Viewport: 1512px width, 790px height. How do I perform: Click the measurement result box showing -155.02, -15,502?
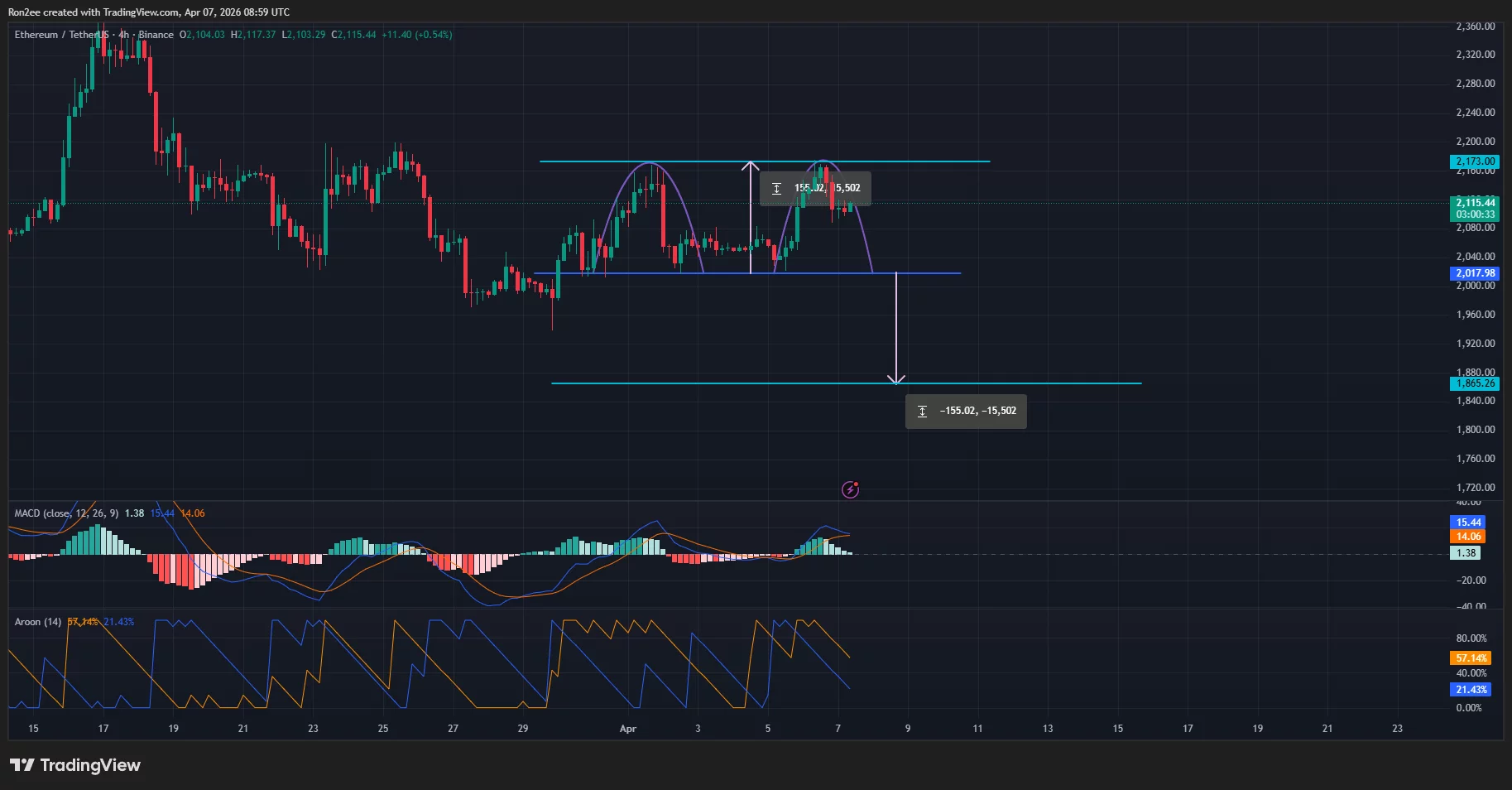tap(966, 411)
